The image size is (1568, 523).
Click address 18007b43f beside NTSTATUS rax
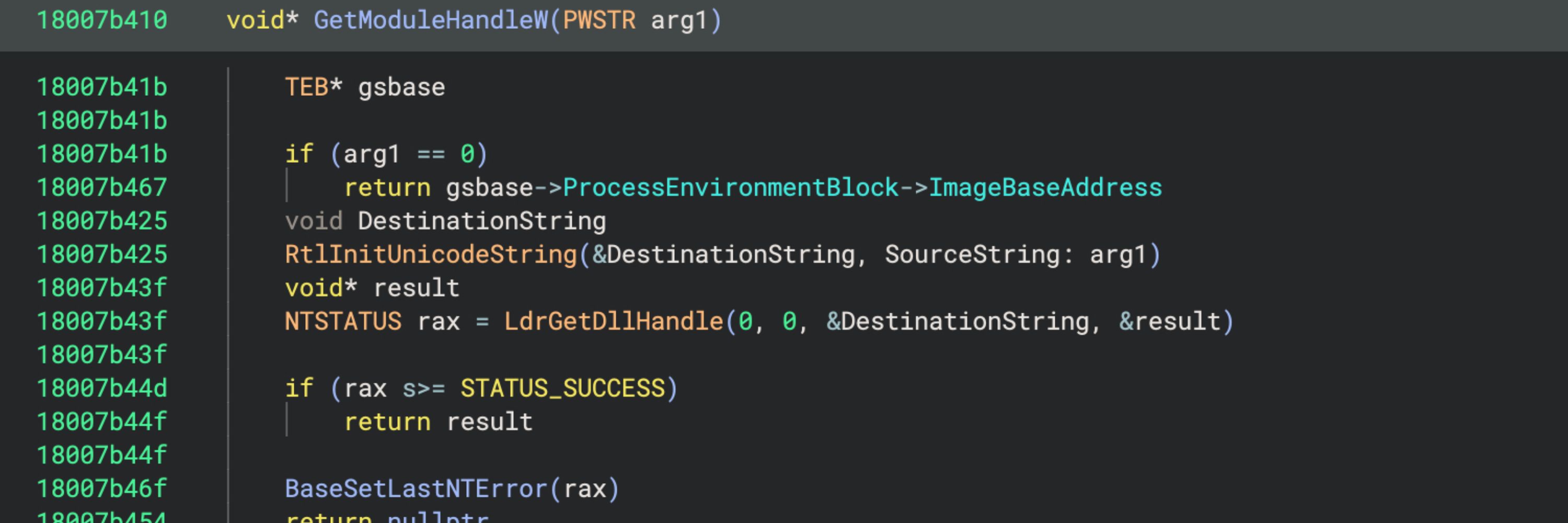point(101,322)
